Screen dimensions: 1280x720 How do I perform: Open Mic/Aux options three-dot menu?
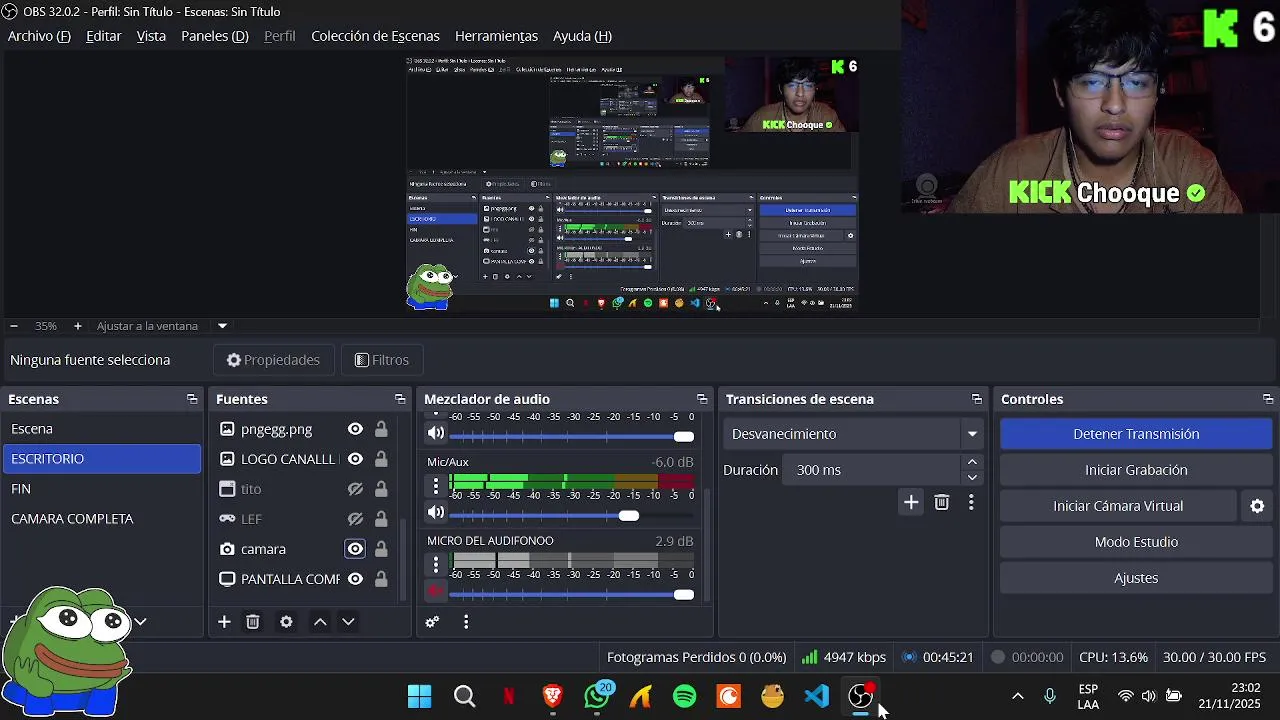click(x=435, y=487)
